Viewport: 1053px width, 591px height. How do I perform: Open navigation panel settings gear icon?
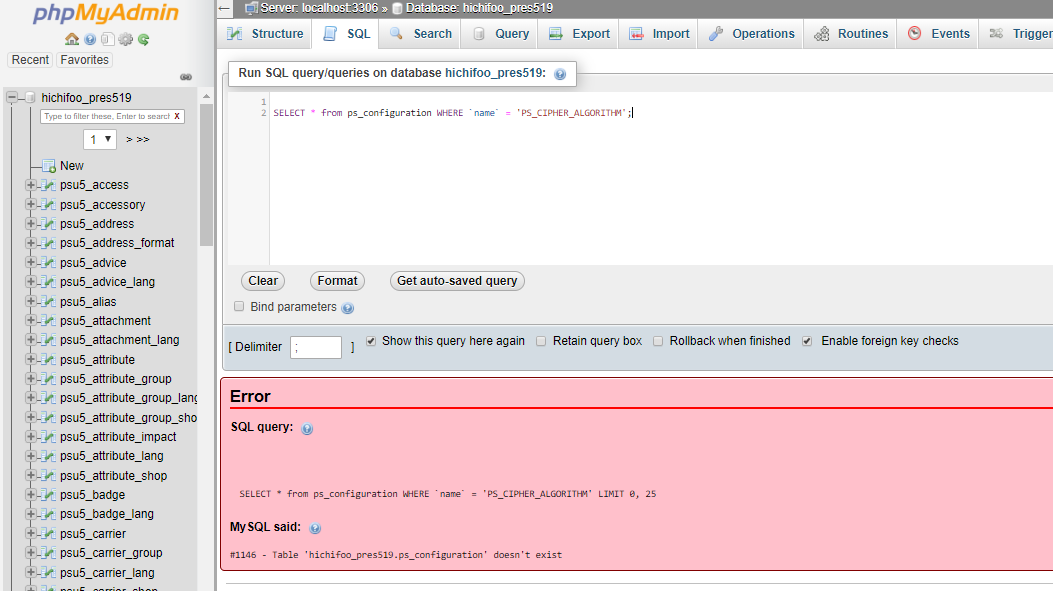coord(125,39)
